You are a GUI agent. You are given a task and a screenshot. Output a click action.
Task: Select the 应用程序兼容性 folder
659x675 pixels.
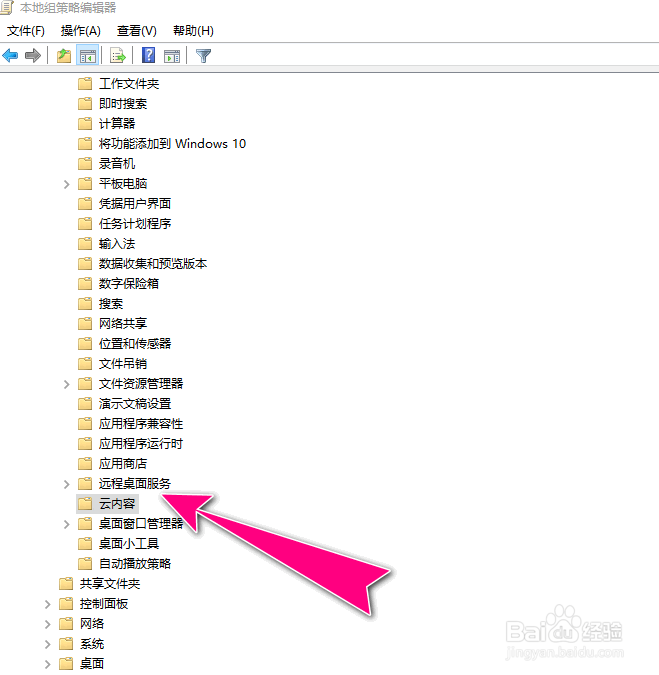click(x=141, y=424)
